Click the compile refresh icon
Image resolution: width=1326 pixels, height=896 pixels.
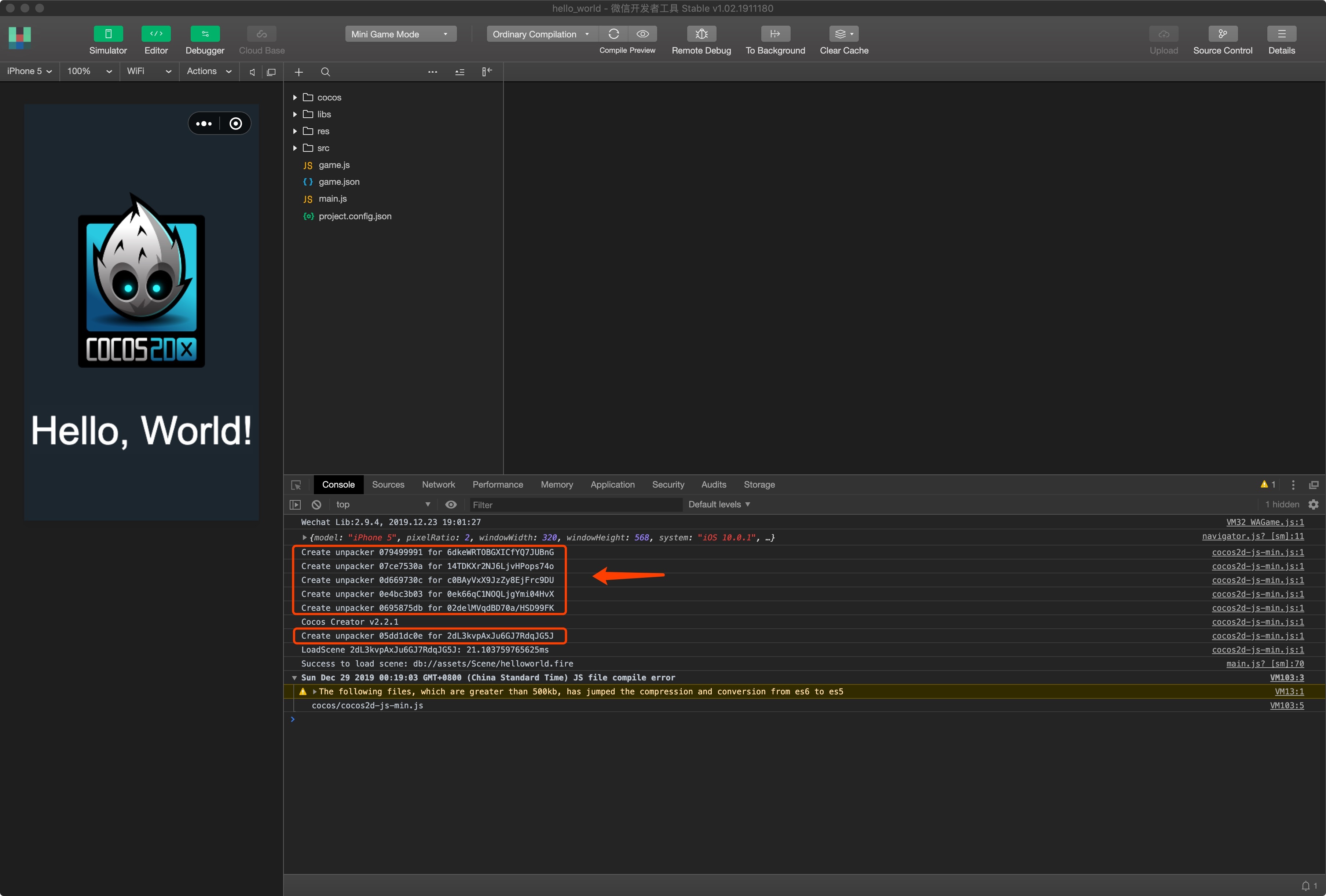613,34
